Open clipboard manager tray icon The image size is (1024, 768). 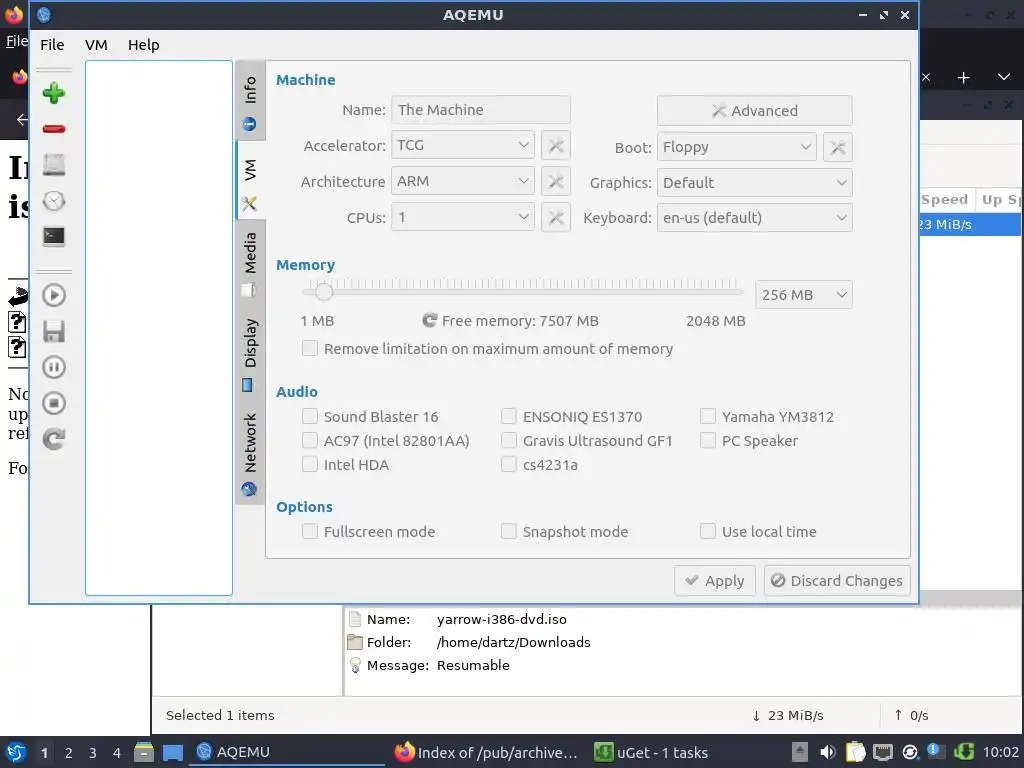855,752
